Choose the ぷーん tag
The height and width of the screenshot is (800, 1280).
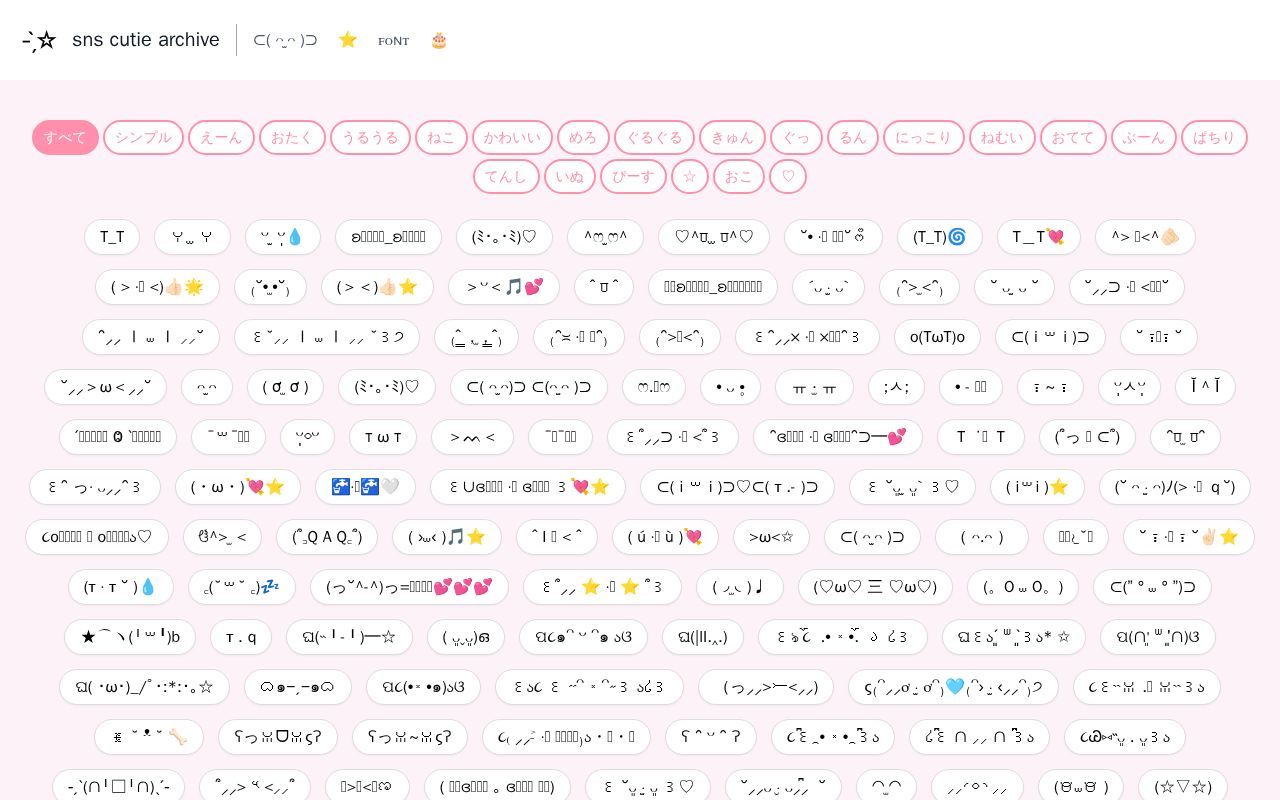point(1144,137)
